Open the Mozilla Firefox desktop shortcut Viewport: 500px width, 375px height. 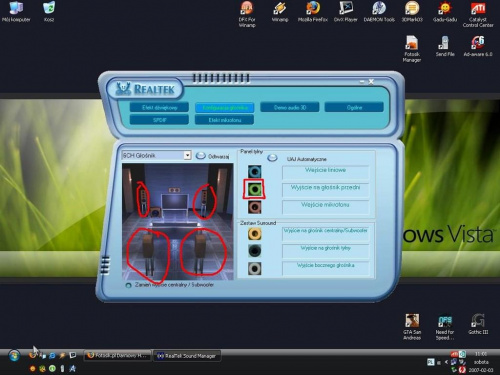(x=313, y=12)
